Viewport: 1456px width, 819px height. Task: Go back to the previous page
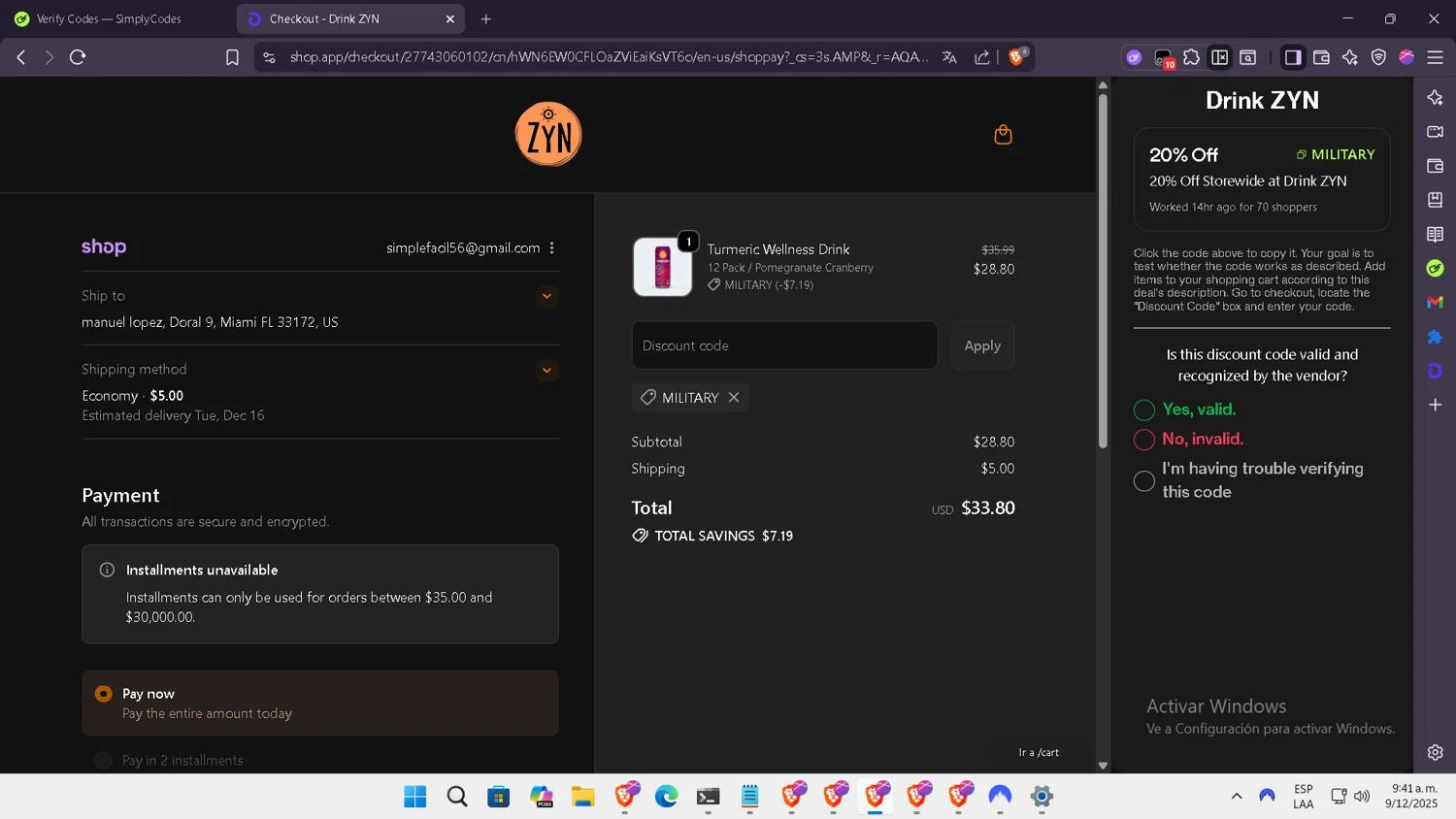[21, 57]
